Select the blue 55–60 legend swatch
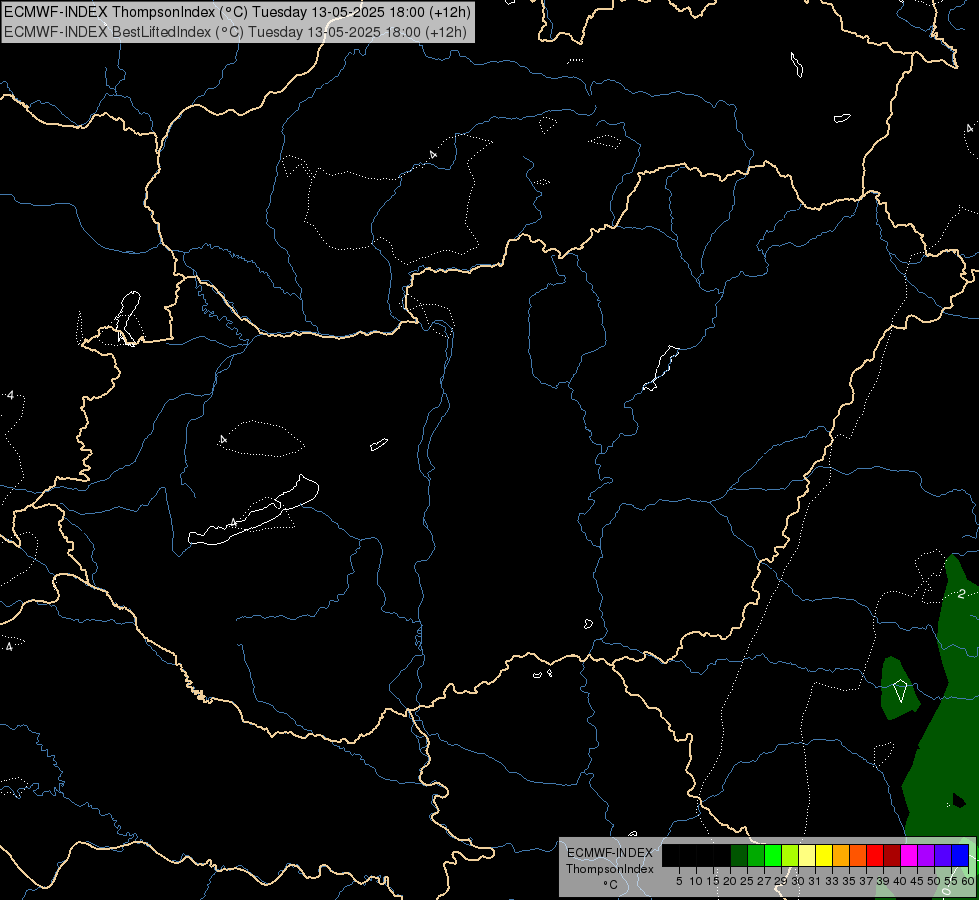The image size is (979, 900). click(960, 855)
